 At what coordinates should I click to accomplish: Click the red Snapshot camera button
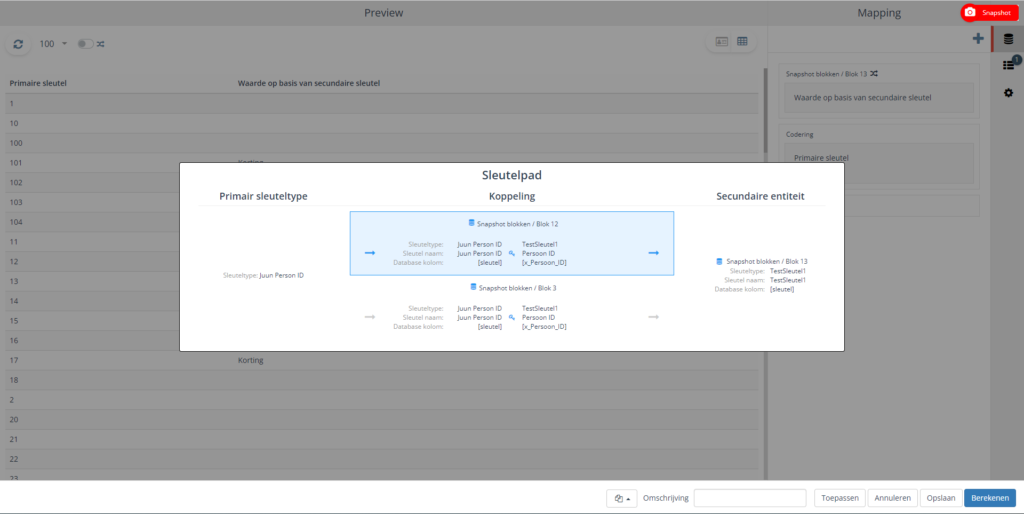pos(990,12)
